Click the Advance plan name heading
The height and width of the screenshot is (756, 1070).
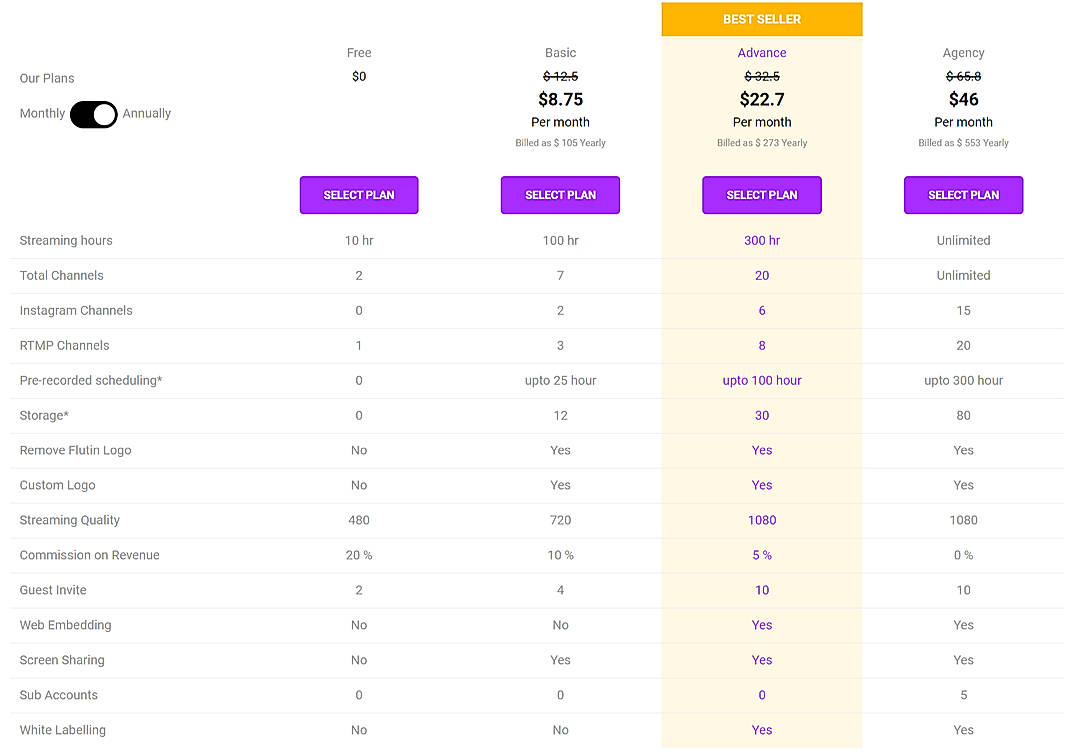[761, 52]
